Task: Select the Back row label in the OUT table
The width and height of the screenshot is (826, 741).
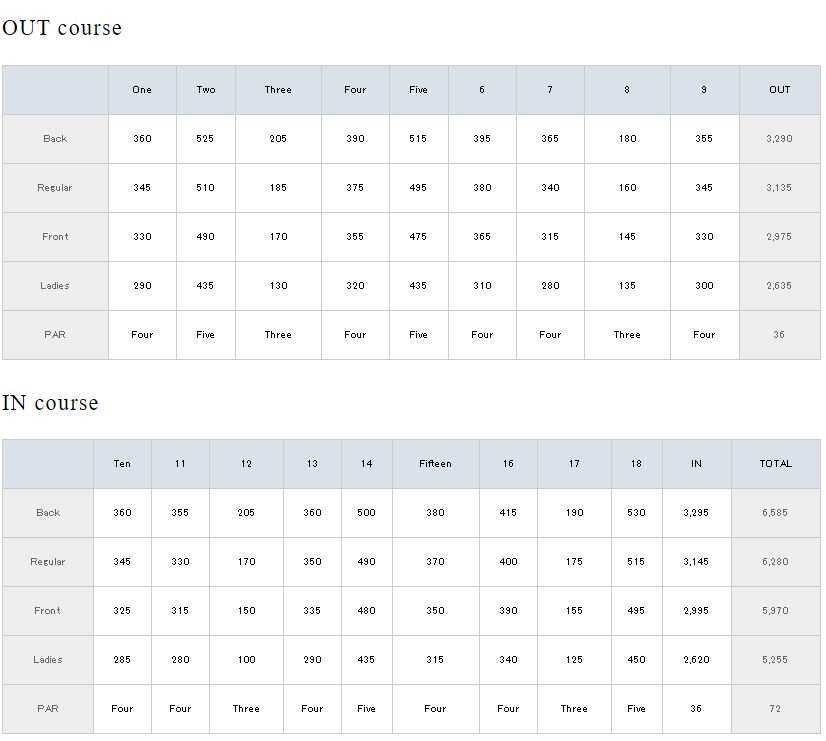Action: pos(55,139)
